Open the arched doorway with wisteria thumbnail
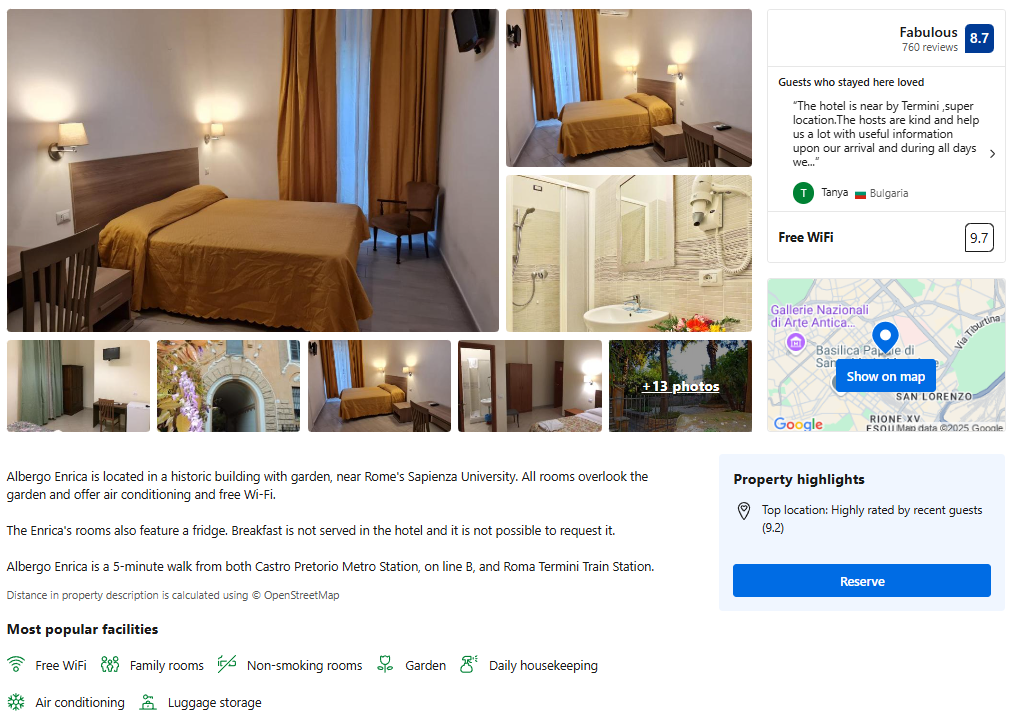1018x726 pixels. pos(229,386)
